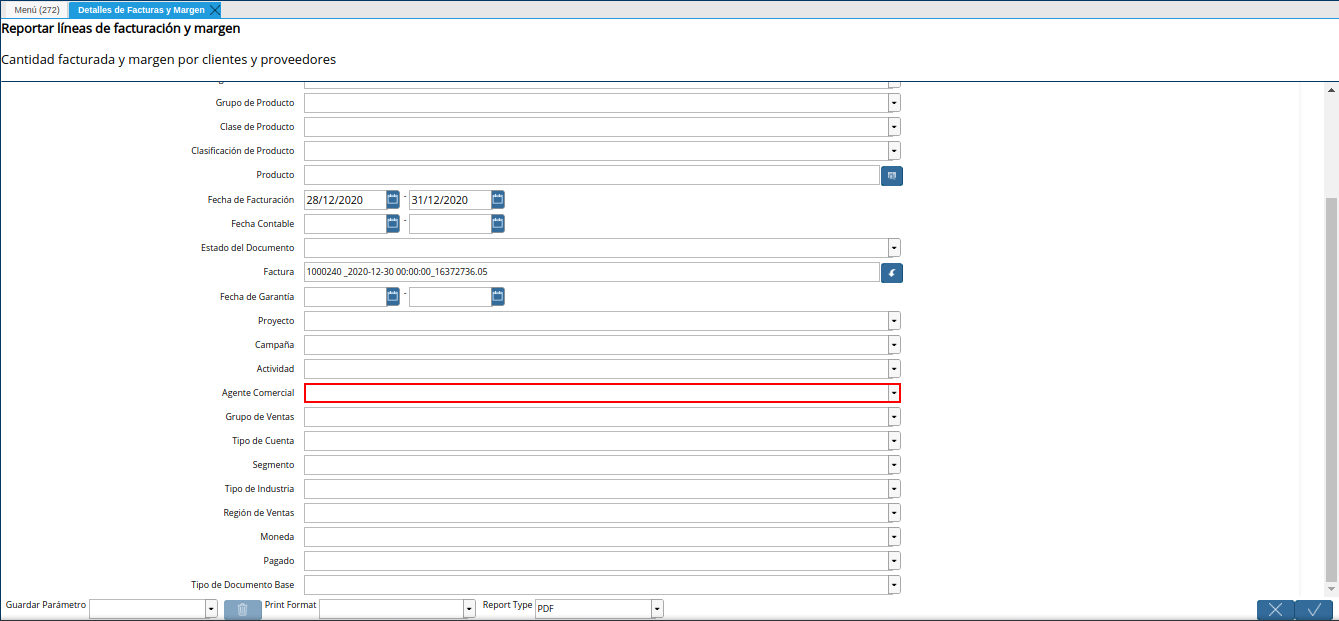Focus the Print Format combo field
1339x621 pixels.
[391, 609]
